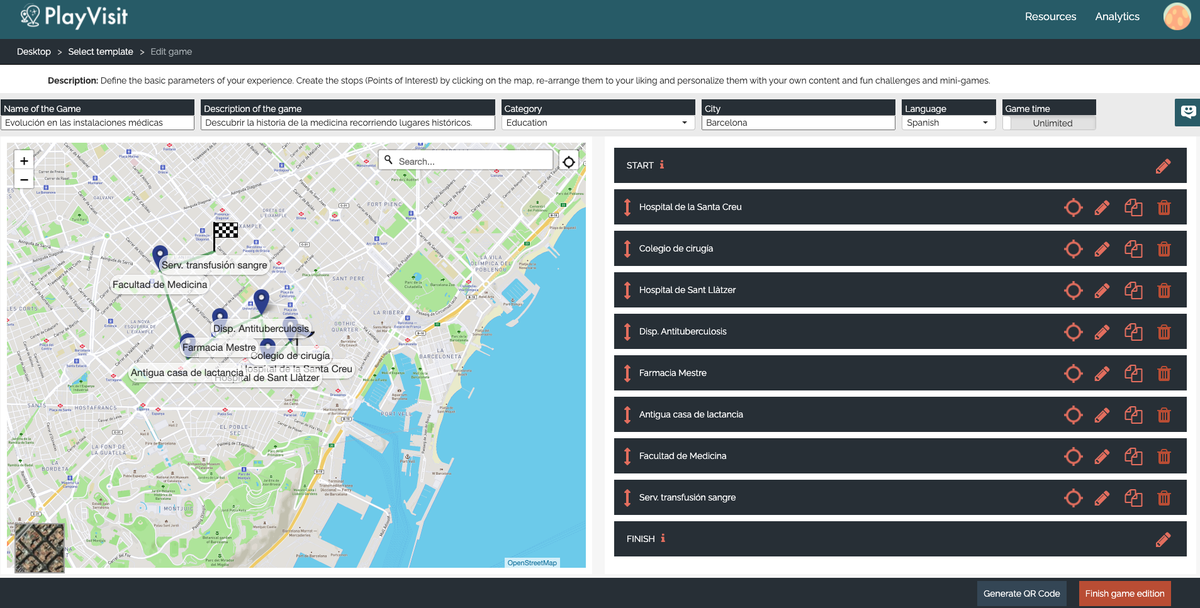1200x608 pixels.
Task: Locate Disp. Antituberculosis on map
Action: [x=1073, y=332]
